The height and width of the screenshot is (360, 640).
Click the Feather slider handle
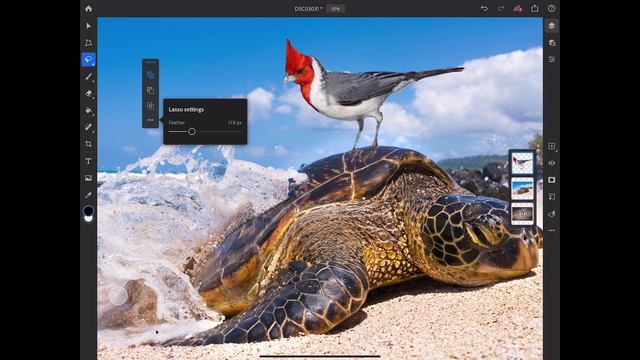(192, 131)
